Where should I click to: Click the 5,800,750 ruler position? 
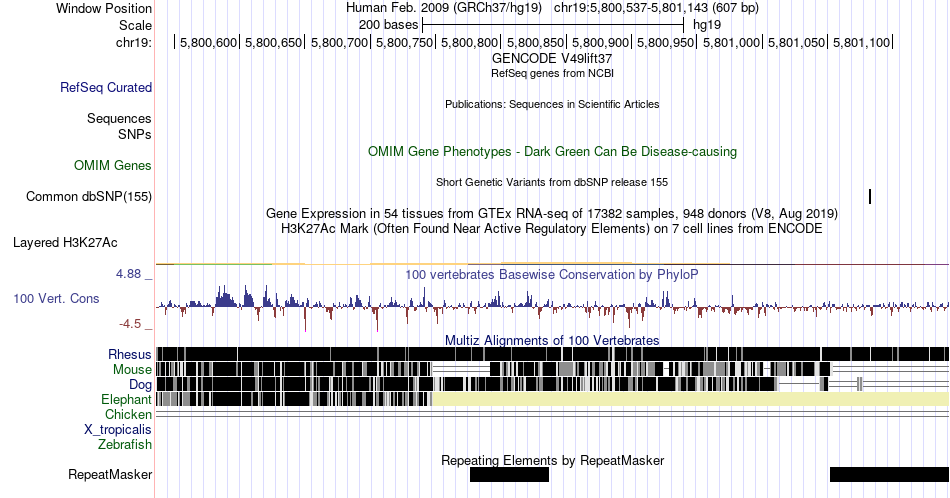404,42
